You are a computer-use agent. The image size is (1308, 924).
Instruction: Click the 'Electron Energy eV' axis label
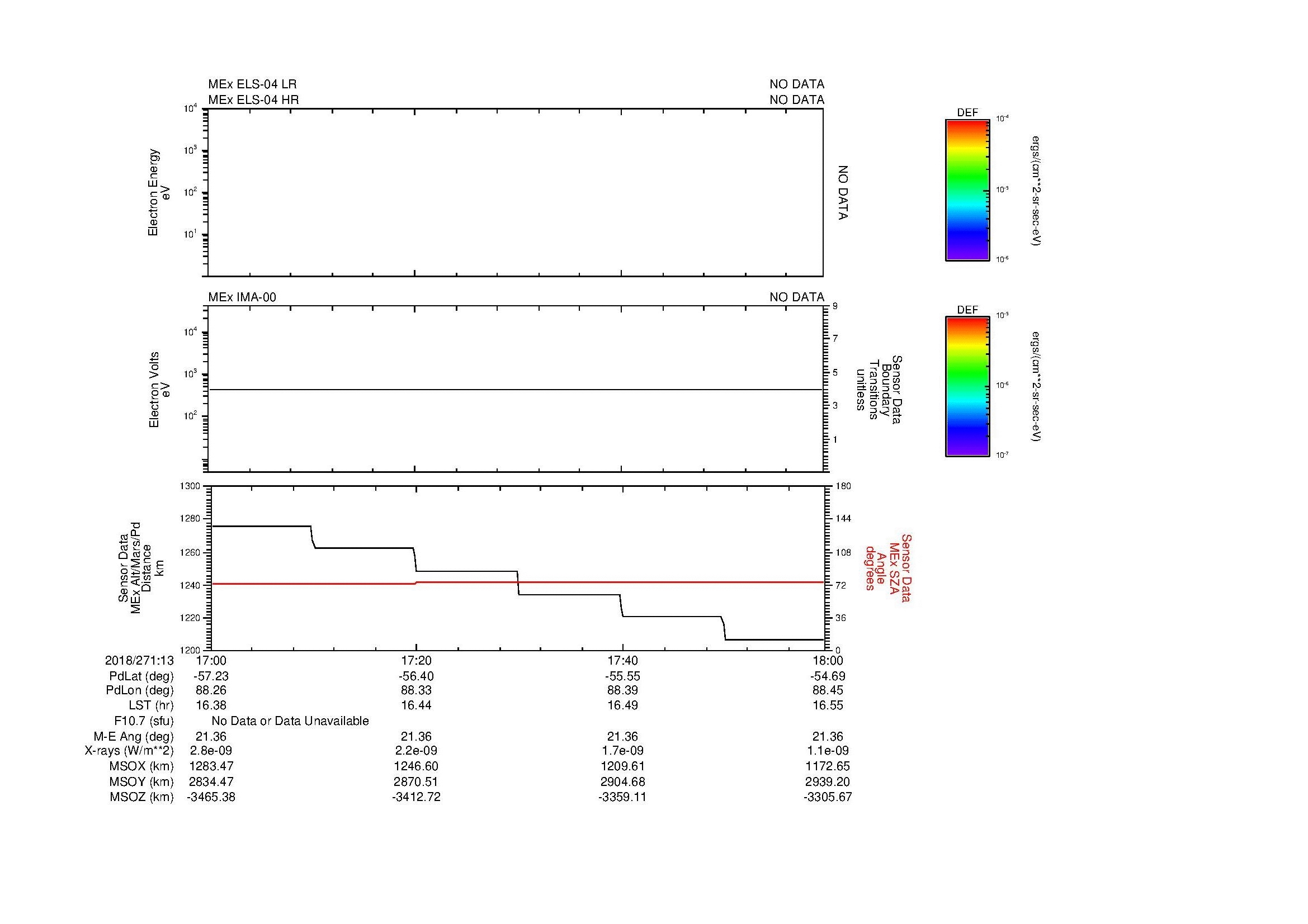pos(159,192)
